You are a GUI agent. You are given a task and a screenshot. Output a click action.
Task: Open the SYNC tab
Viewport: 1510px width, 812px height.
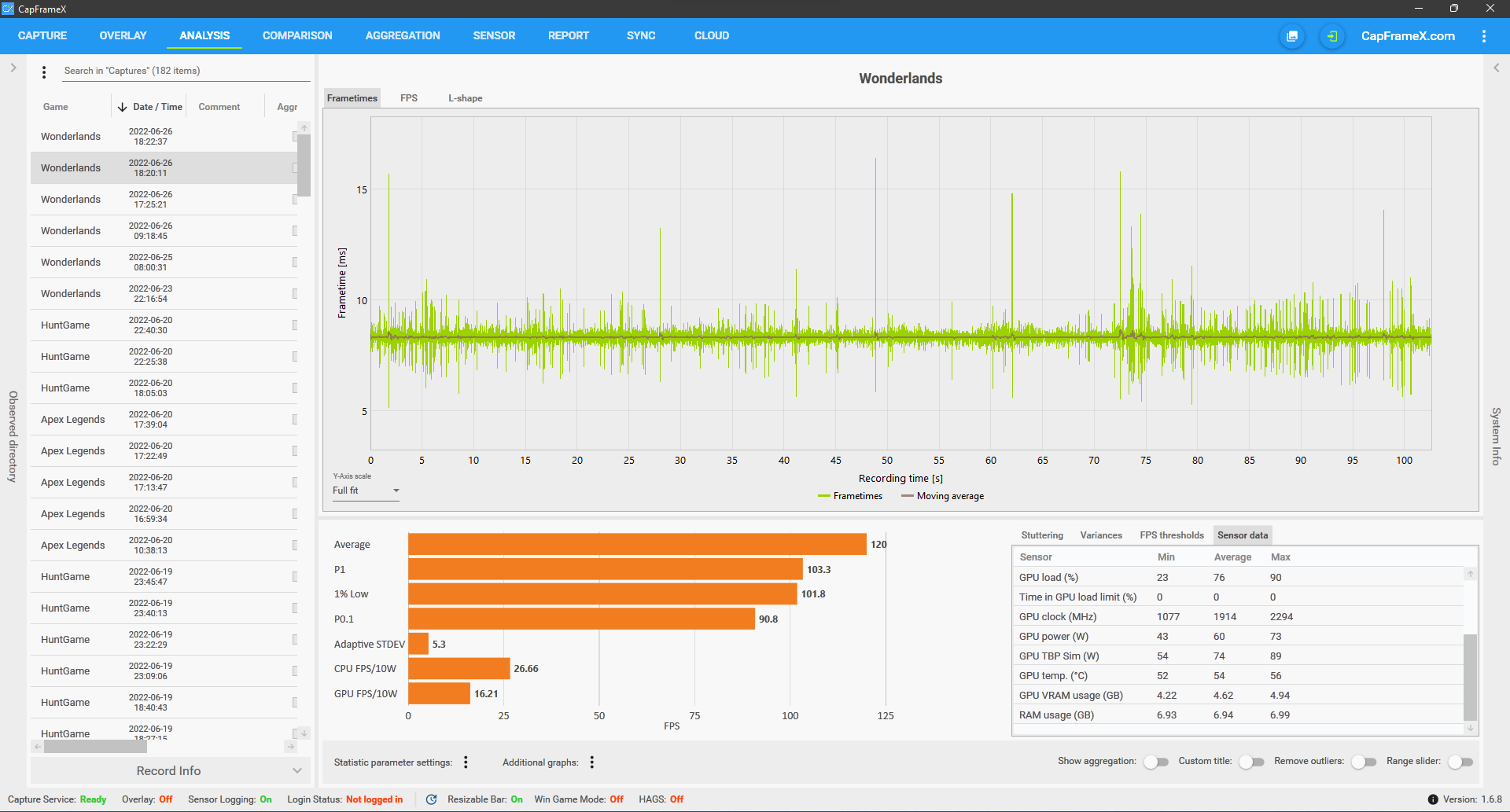tap(641, 36)
